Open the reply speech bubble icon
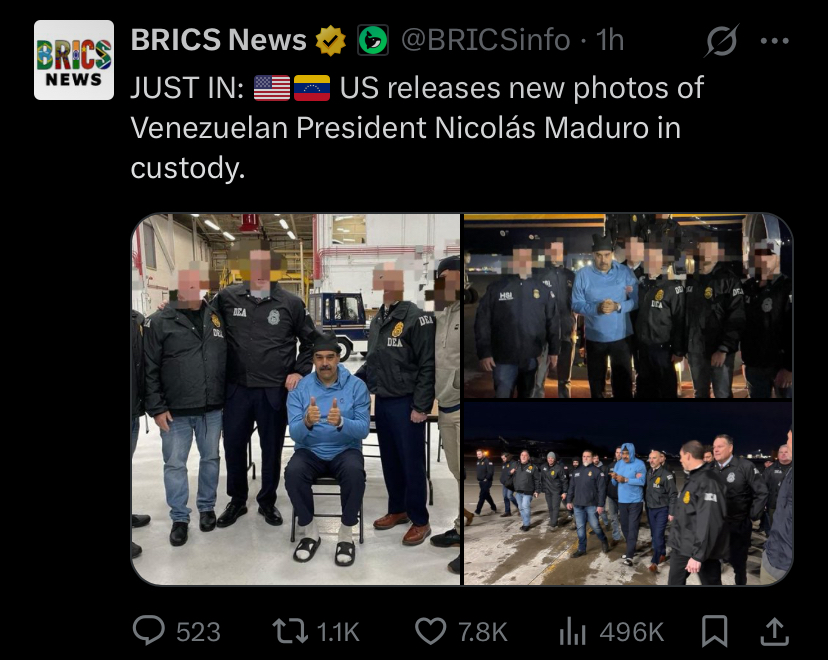This screenshot has height=660, width=828. pos(148,631)
